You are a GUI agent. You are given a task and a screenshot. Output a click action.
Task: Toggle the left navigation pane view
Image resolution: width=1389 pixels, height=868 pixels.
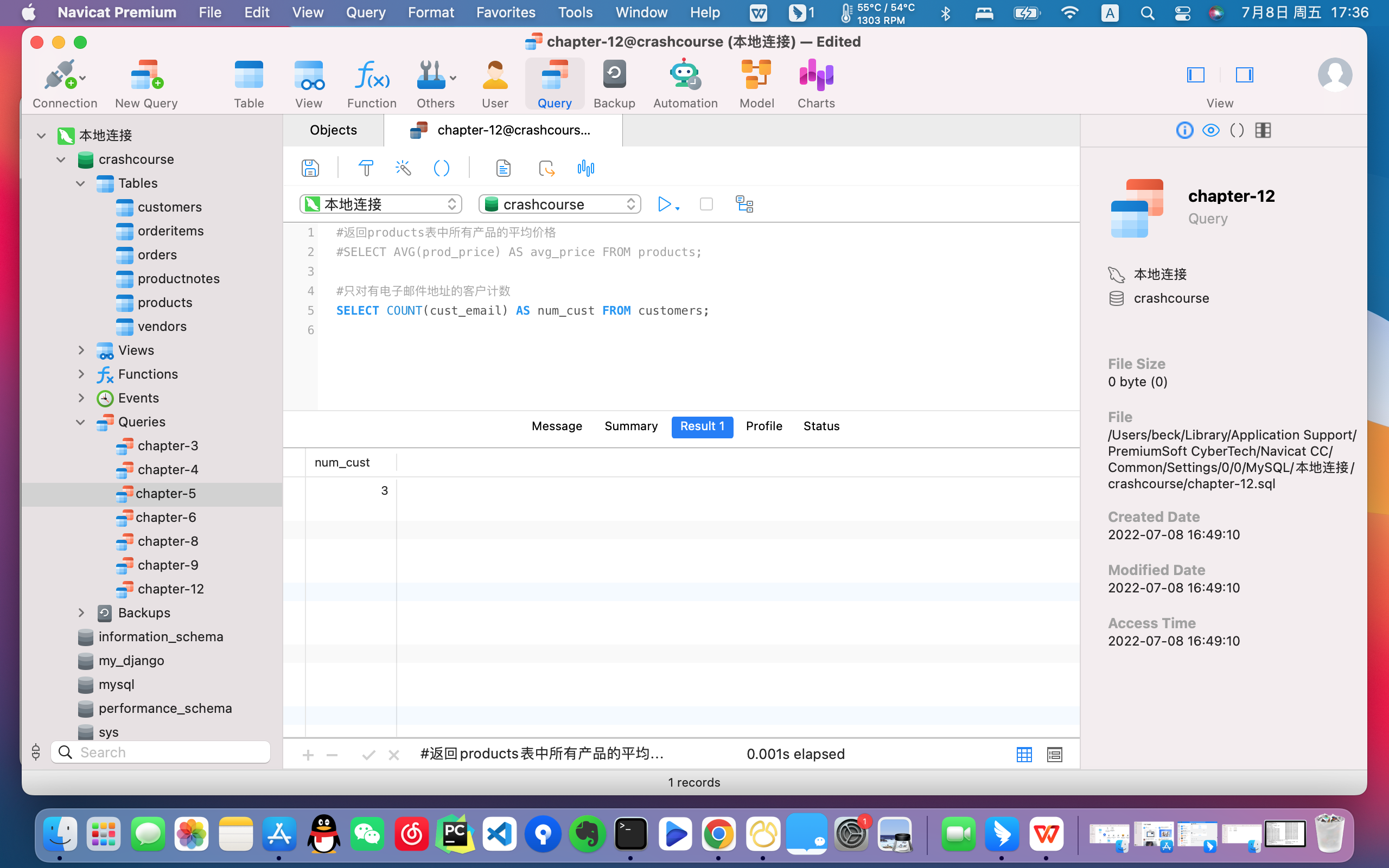[1196, 75]
